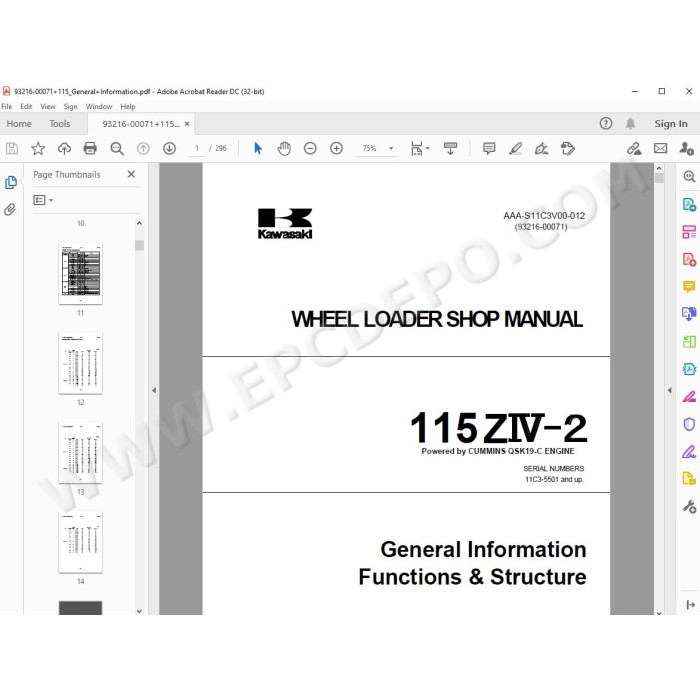The image size is (700, 700).
Task: Open Export PDF tool
Action: pos(689,205)
